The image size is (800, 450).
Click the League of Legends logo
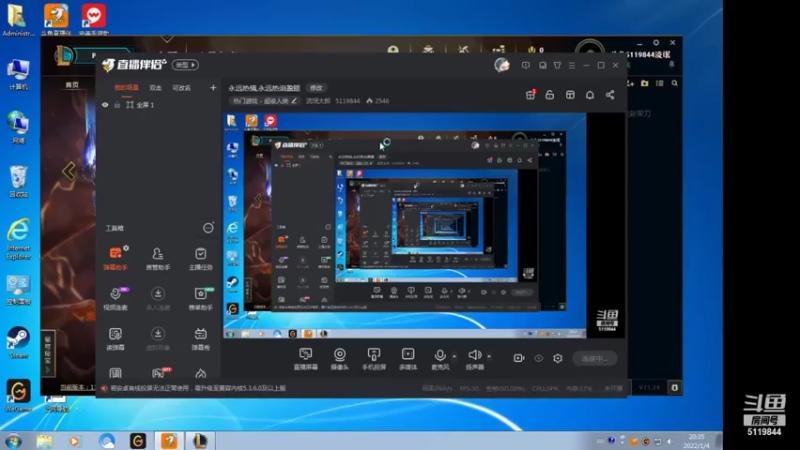point(64,55)
